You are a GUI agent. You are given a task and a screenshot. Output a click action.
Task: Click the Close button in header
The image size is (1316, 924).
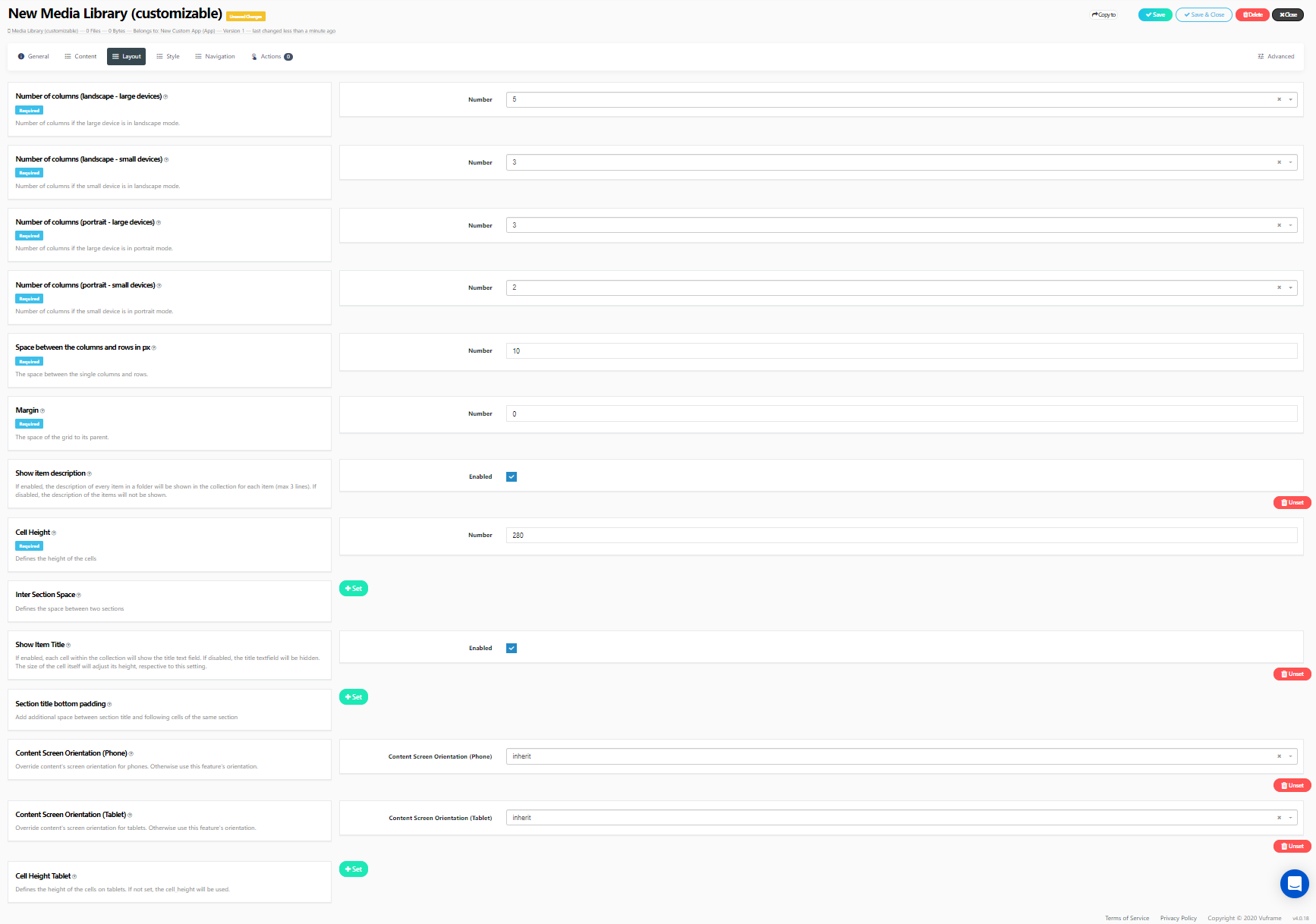click(x=1288, y=15)
